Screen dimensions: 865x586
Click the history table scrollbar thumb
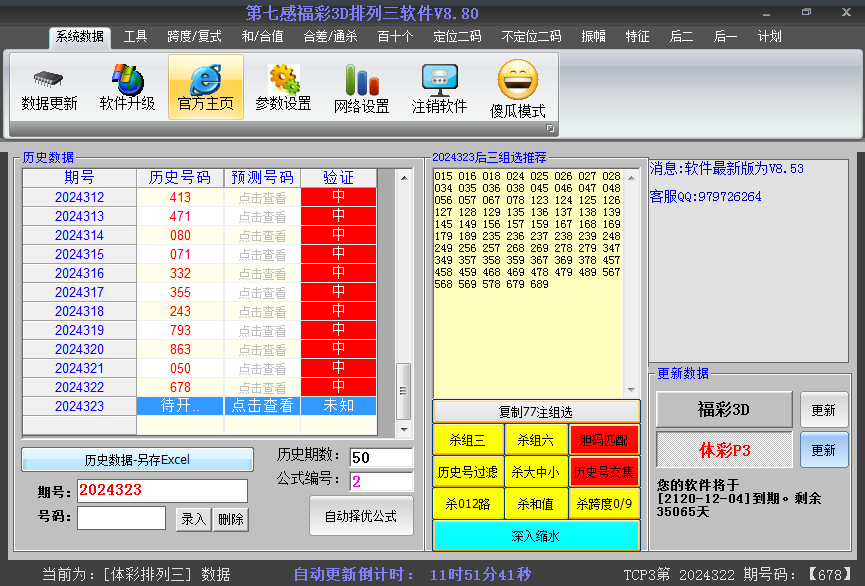[404, 391]
